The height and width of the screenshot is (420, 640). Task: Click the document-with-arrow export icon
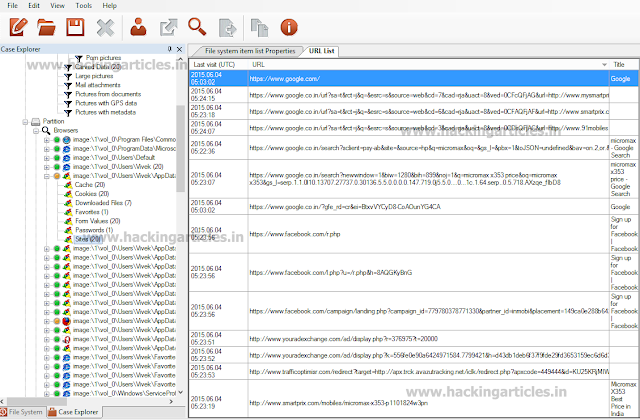click(x=227, y=28)
